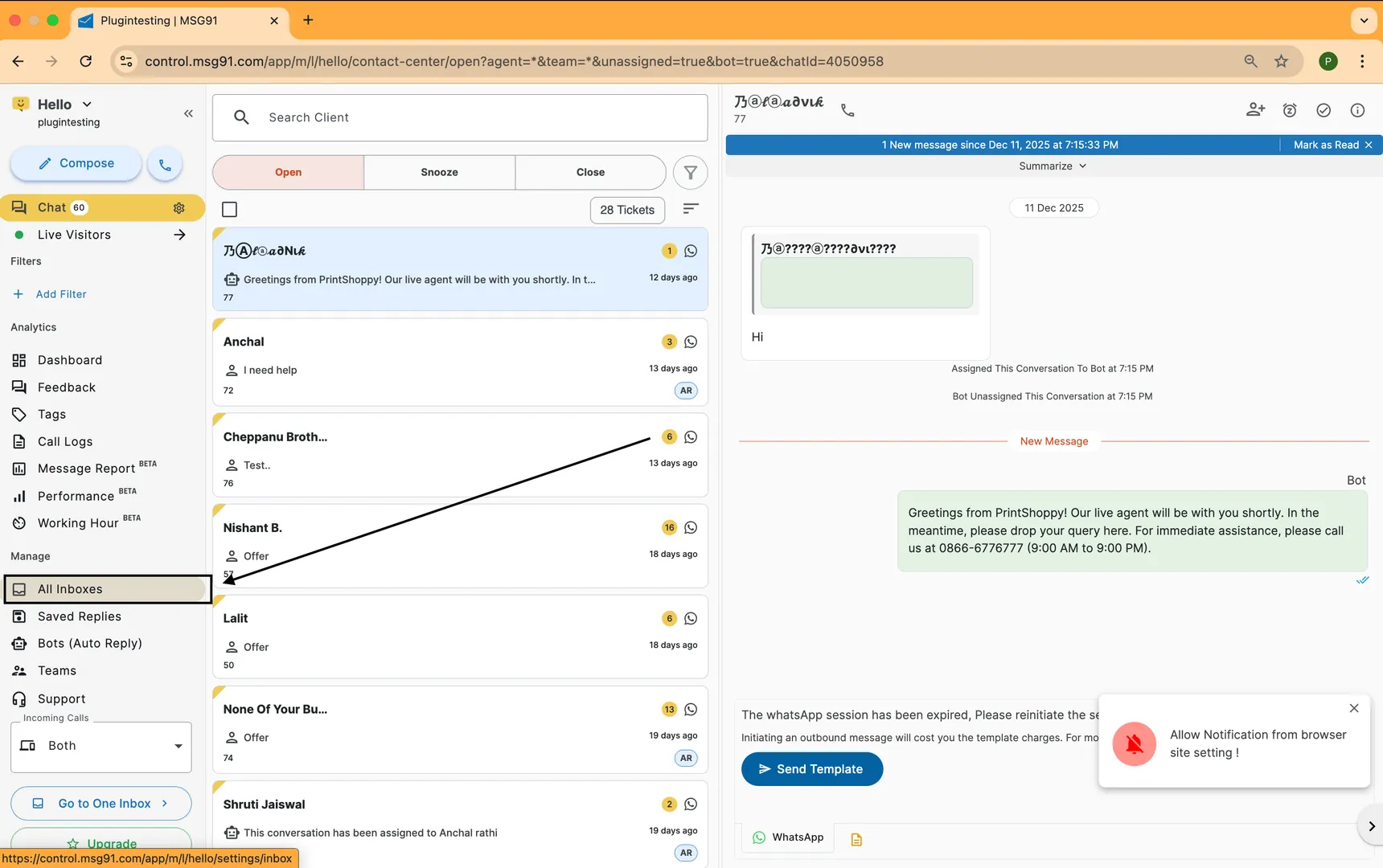Open Chat settings gear
Screen dimensions: 1383x868
click(x=179, y=208)
